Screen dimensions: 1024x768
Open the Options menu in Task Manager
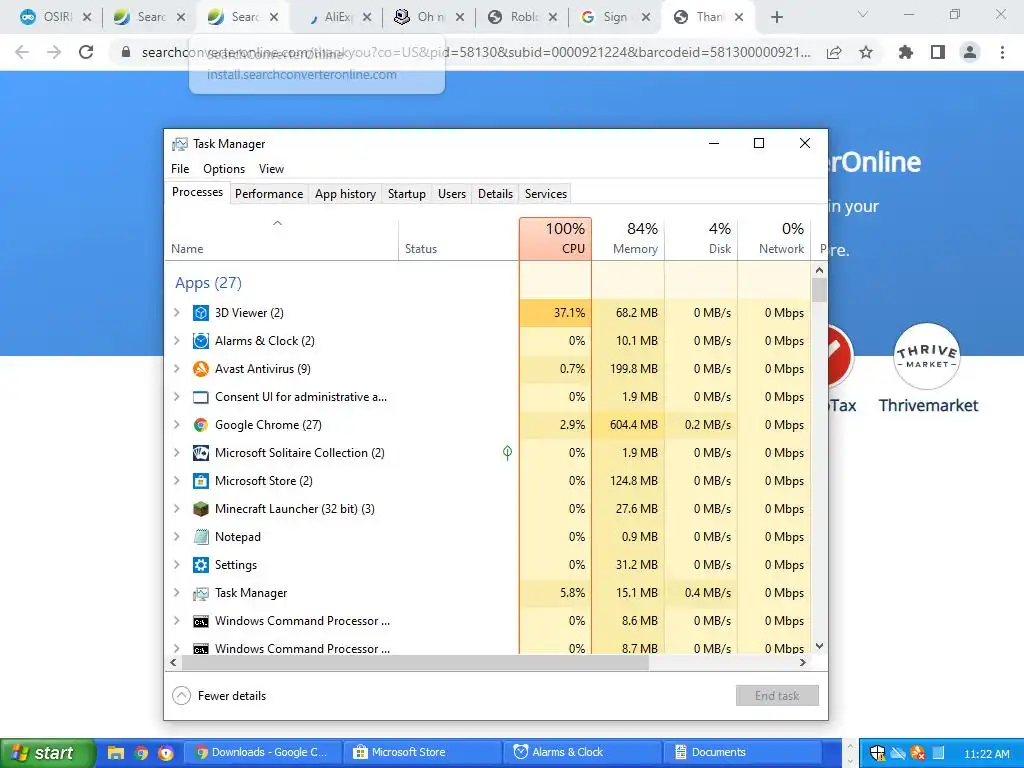pos(224,168)
